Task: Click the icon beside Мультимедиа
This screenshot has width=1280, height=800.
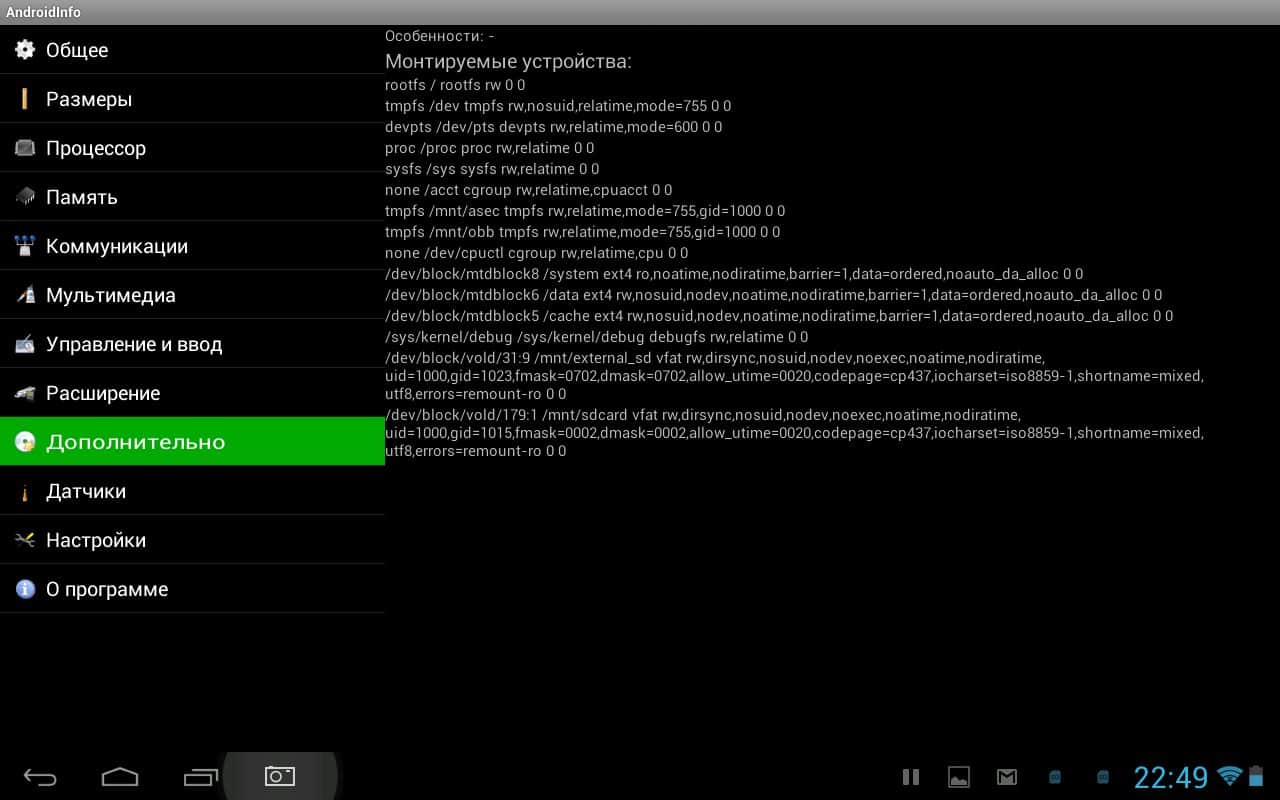Action: point(25,295)
